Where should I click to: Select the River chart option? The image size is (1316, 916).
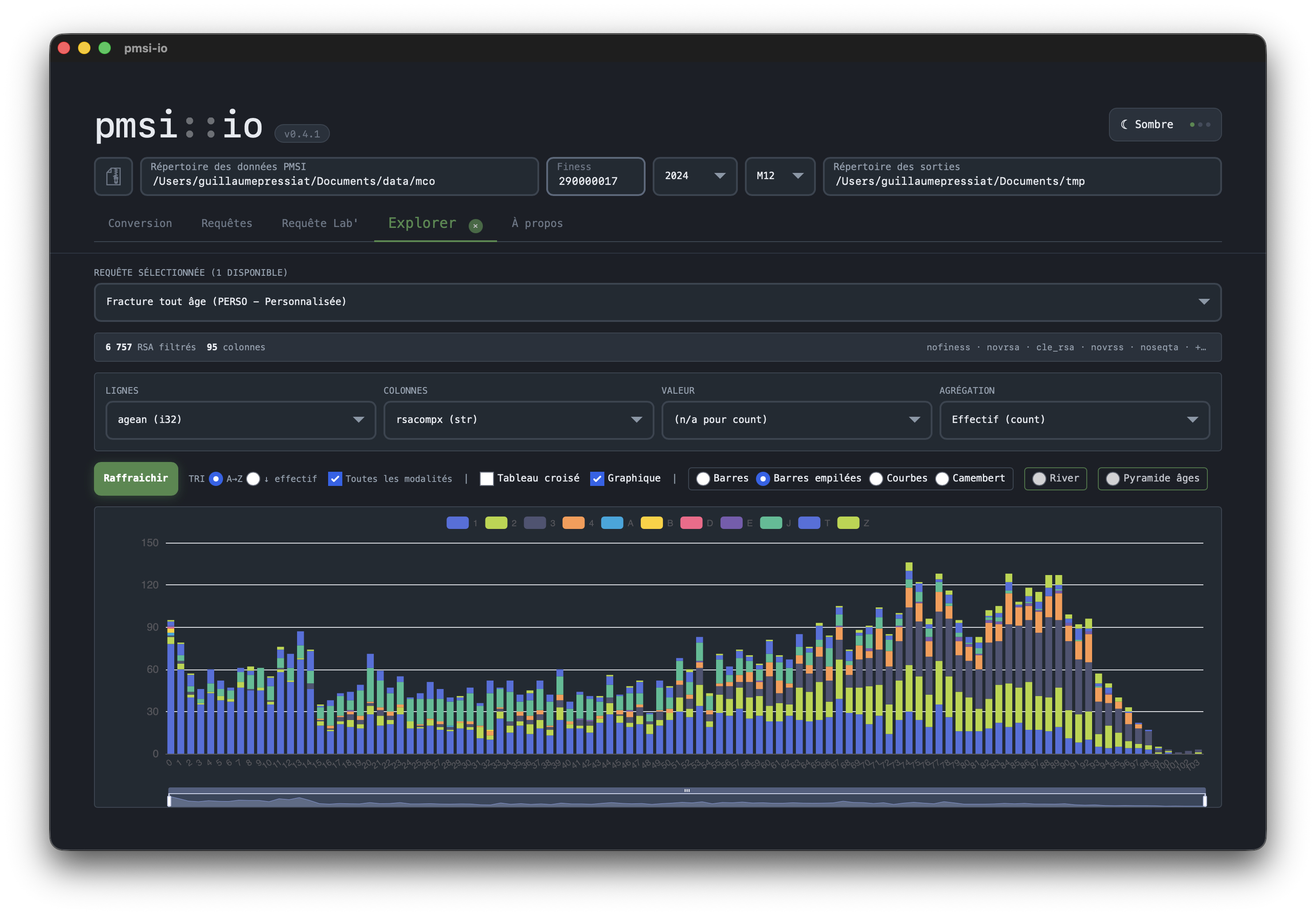coord(1056,479)
